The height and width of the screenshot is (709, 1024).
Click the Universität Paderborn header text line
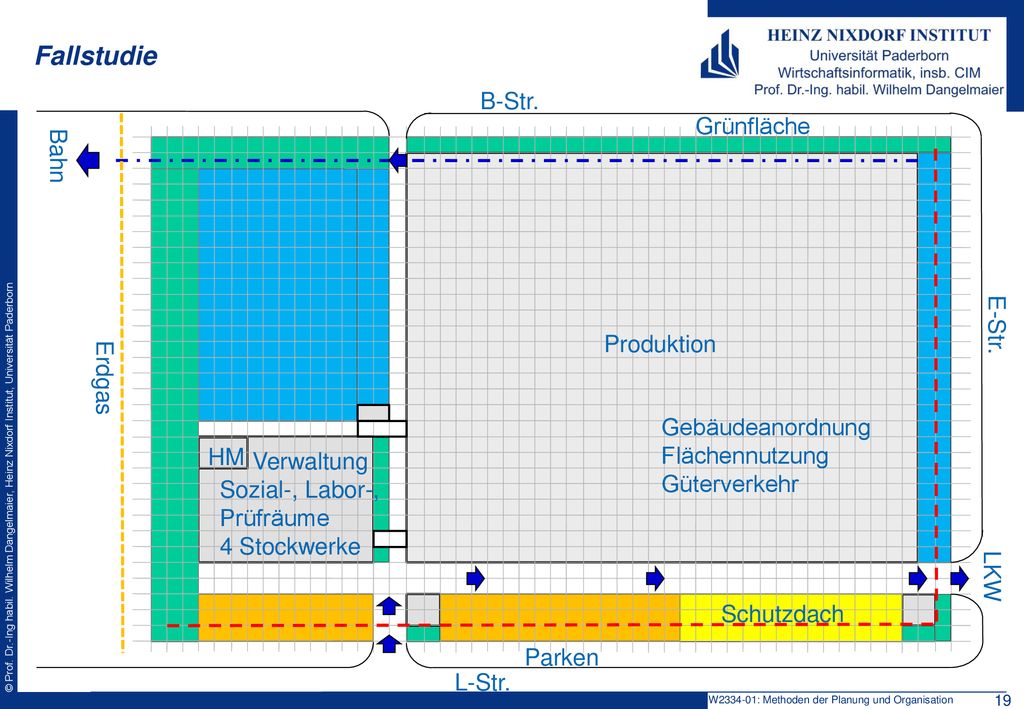(878, 55)
